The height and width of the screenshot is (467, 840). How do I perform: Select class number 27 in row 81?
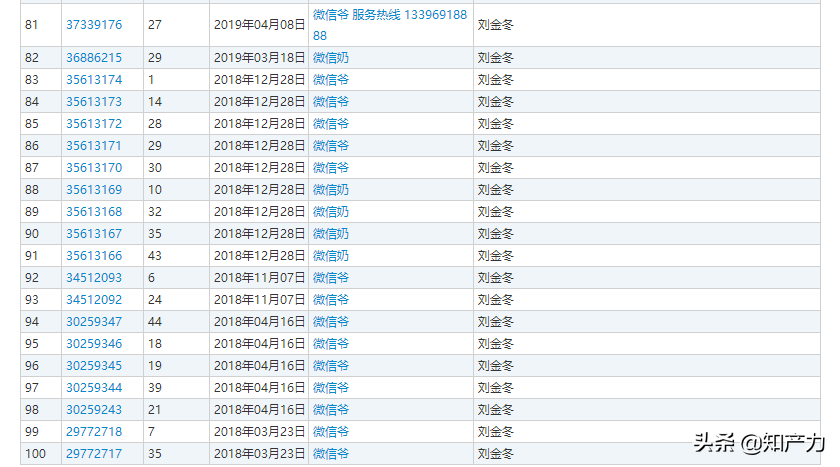155,25
